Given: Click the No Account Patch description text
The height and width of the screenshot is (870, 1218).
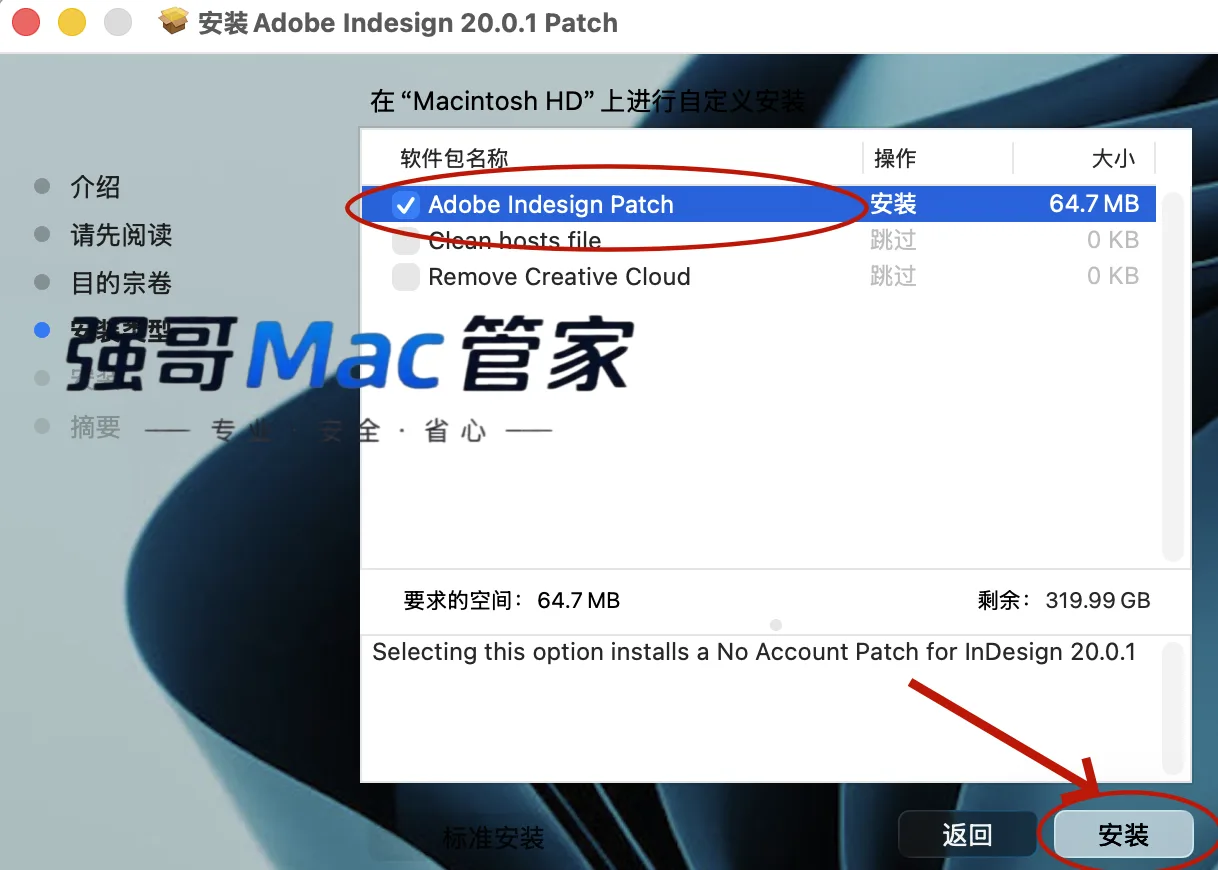Looking at the screenshot, I should (754, 652).
